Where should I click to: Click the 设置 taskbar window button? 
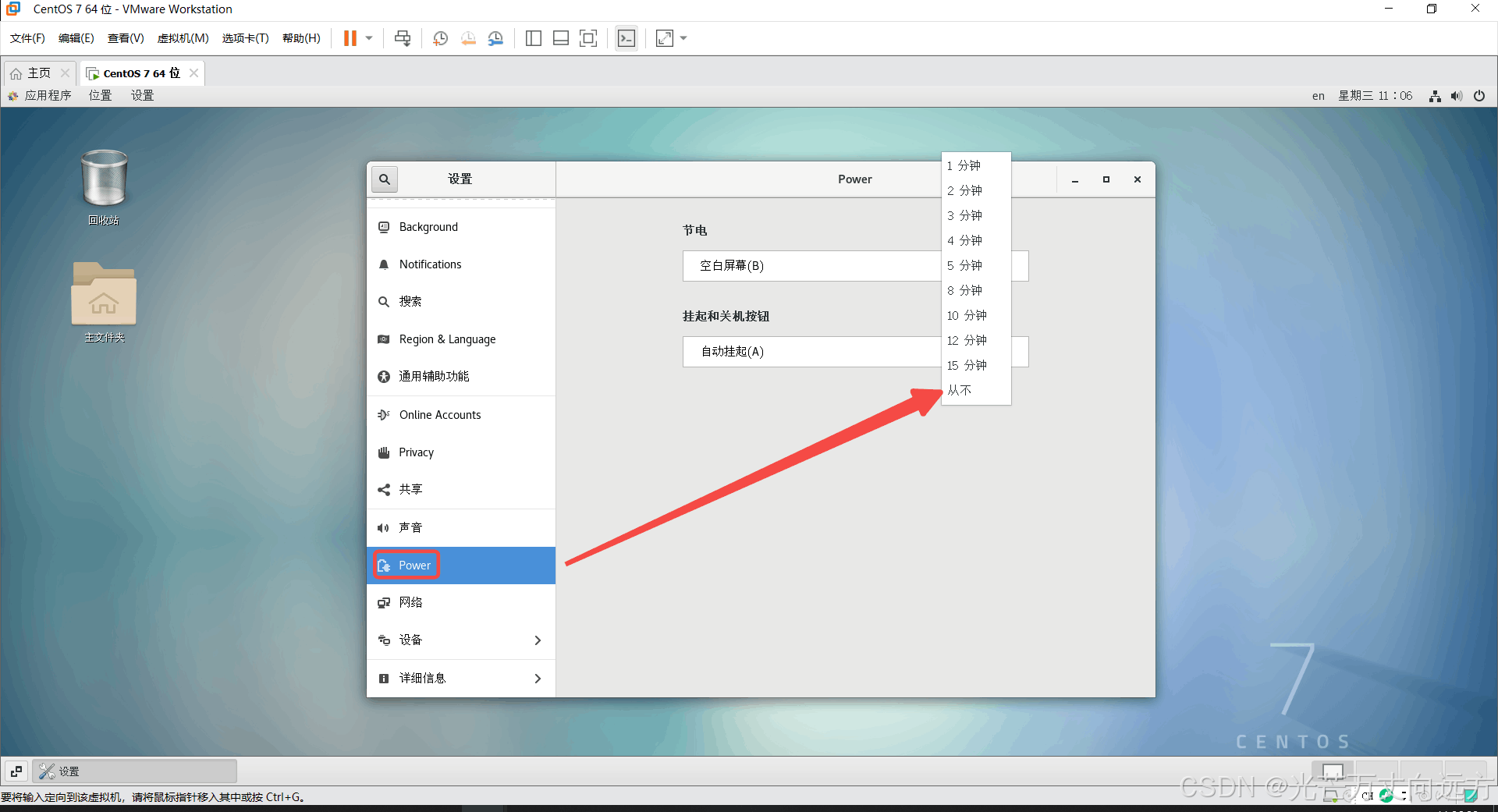coord(134,771)
